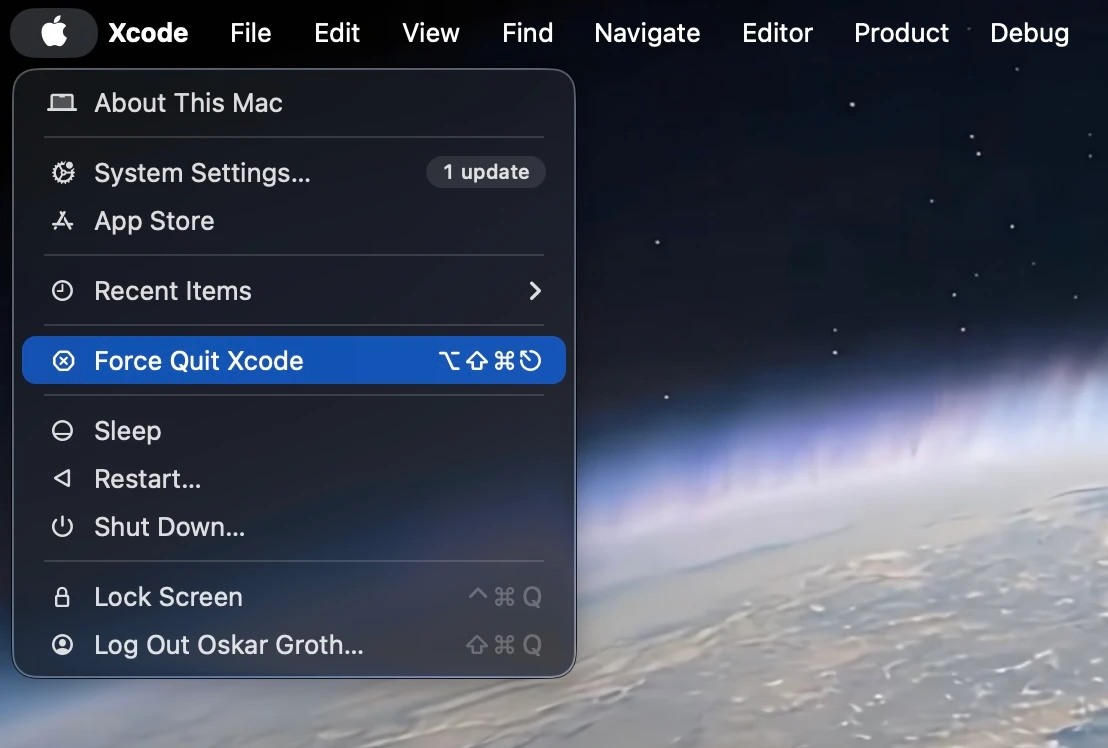The height and width of the screenshot is (748, 1108).
Task: Click the App Store icon in the menu
Action: (63, 221)
